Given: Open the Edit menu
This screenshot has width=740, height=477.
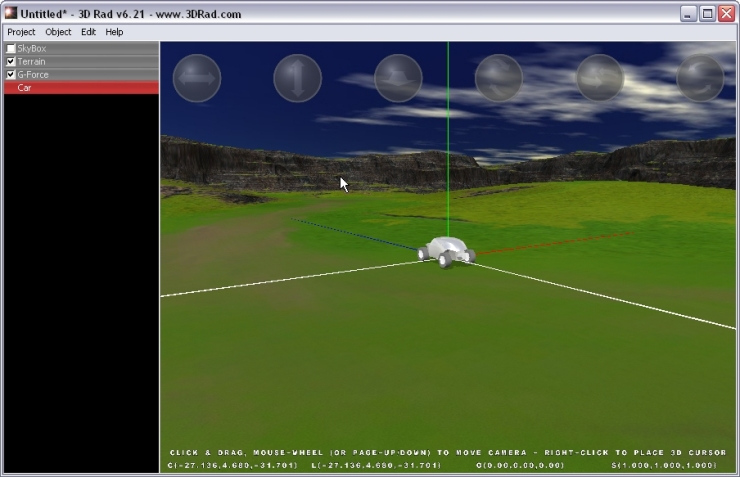Looking at the screenshot, I should (88, 32).
